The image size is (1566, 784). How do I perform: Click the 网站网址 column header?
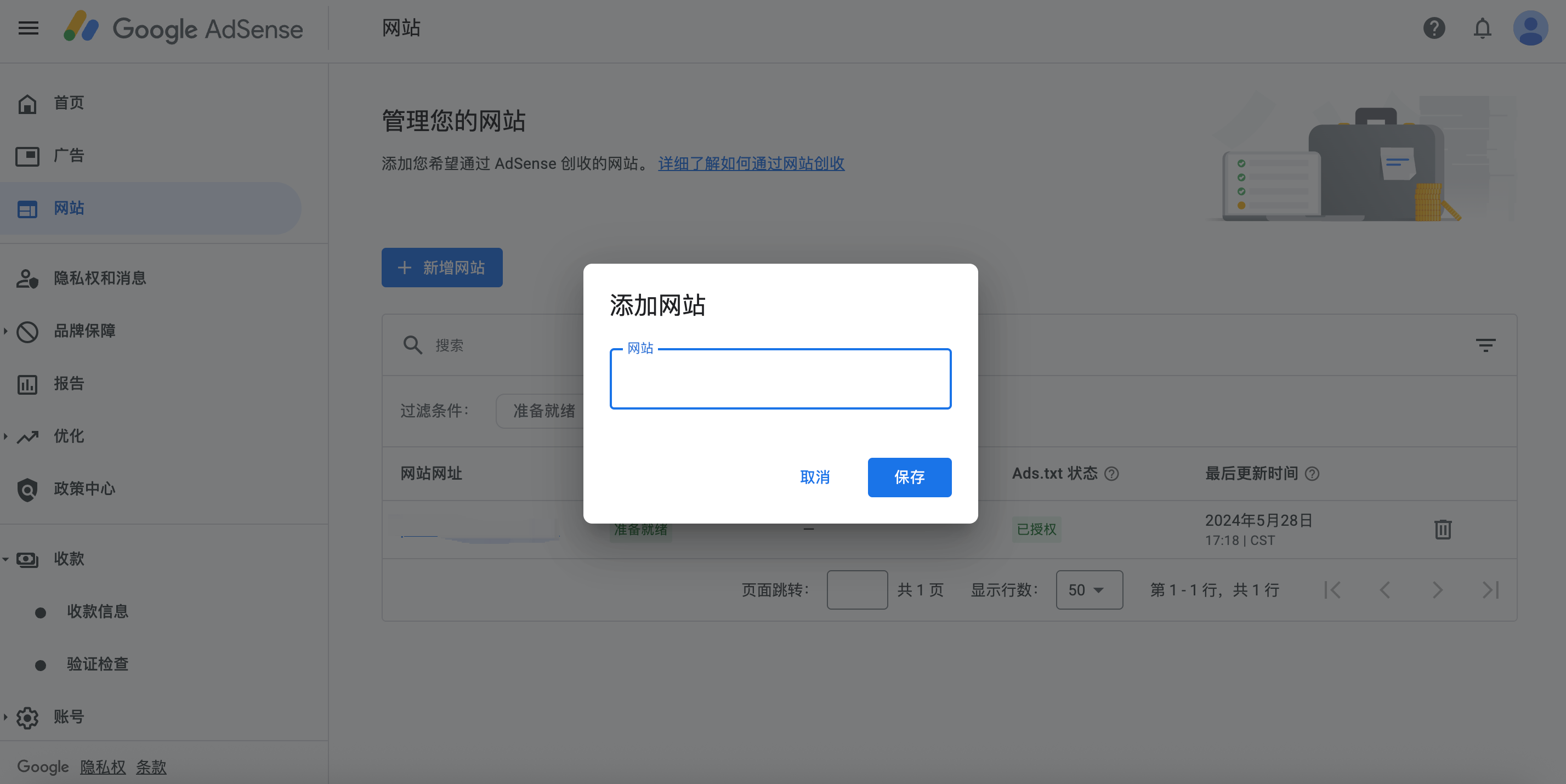pyautogui.click(x=431, y=474)
